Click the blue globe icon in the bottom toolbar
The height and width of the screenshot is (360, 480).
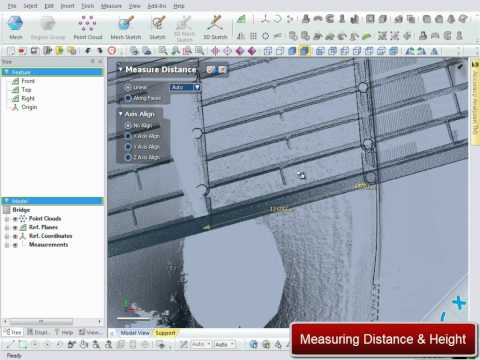click(x=253, y=344)
